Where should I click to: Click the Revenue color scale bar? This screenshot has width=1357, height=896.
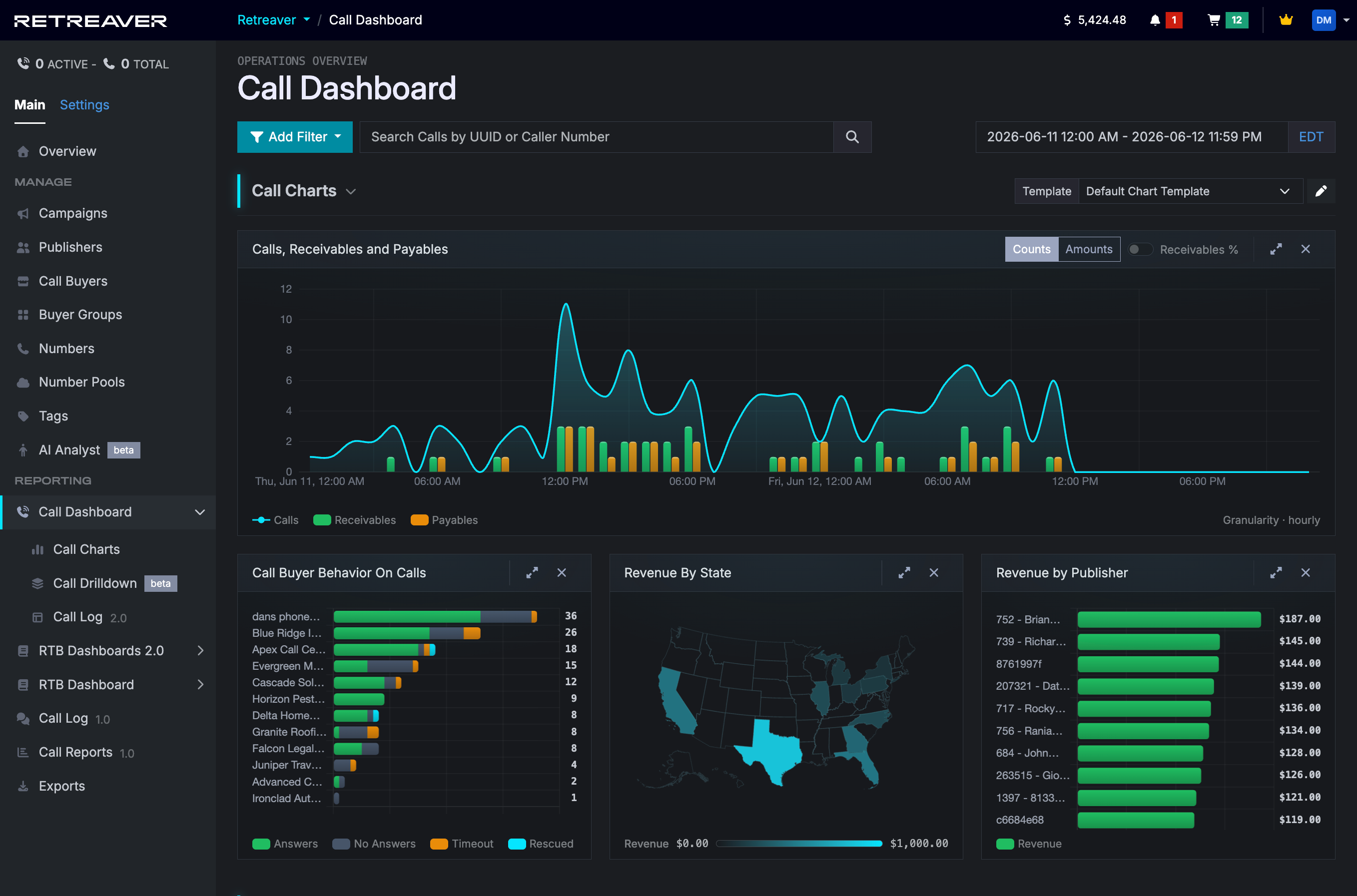point(798,844)
